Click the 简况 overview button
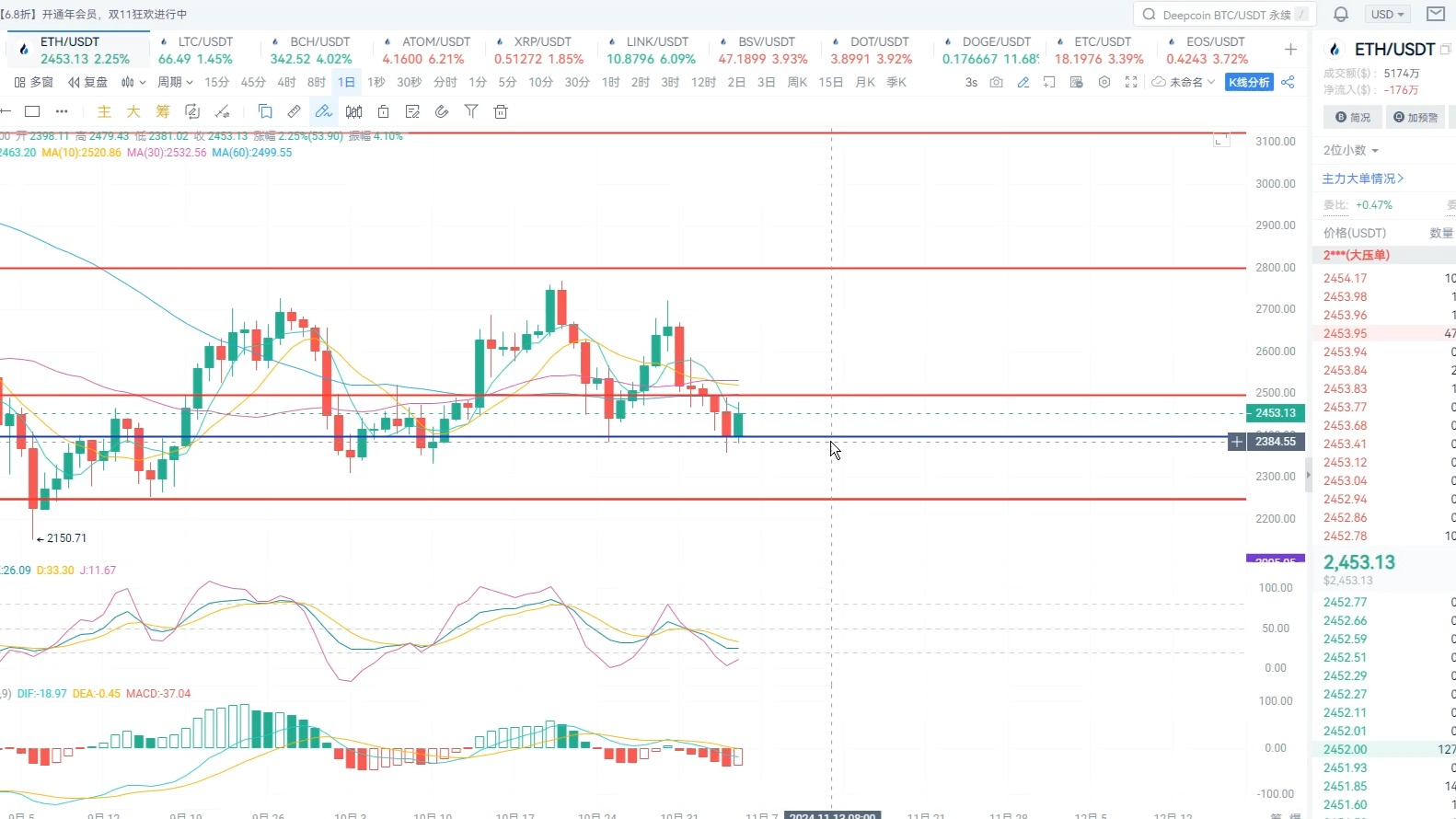This screenshot has width=1456, height=819. pos(1353,117)
